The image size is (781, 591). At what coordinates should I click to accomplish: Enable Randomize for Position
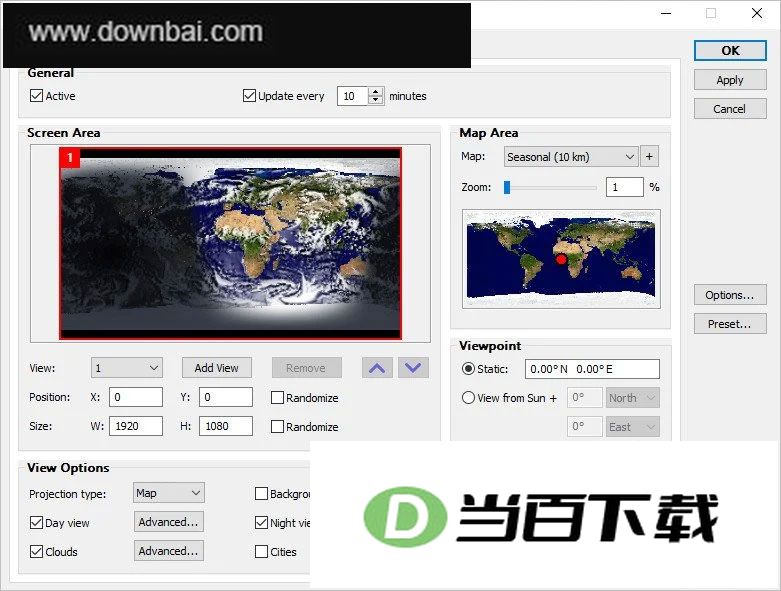pos(277,398)
